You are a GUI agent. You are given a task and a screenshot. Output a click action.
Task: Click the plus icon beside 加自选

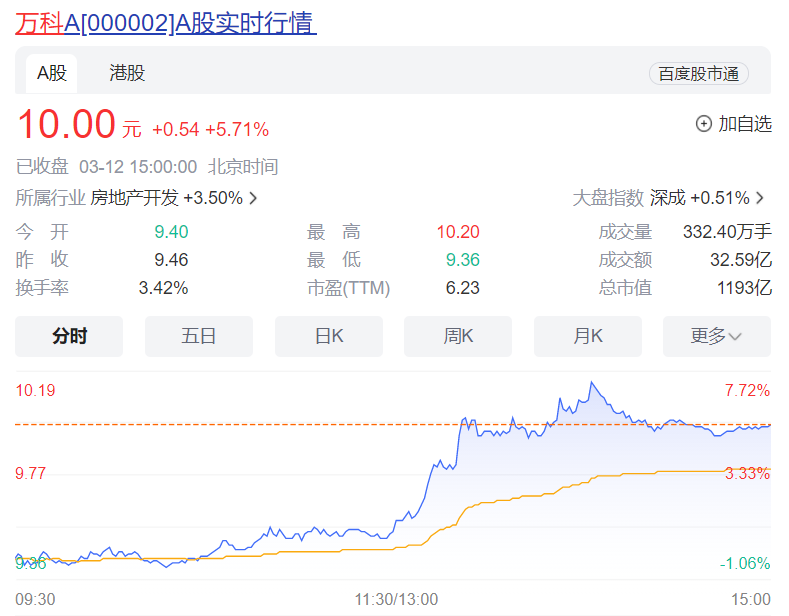(703, 124)
